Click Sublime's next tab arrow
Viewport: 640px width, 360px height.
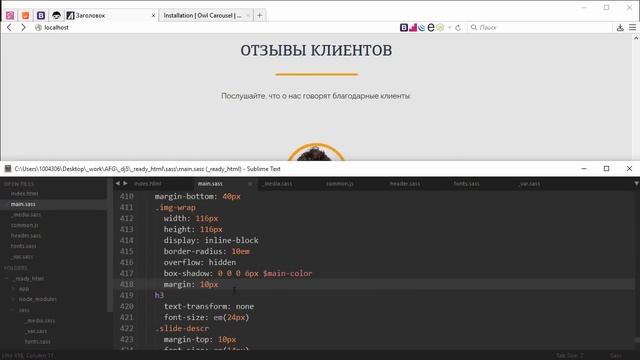pos(125,184)
